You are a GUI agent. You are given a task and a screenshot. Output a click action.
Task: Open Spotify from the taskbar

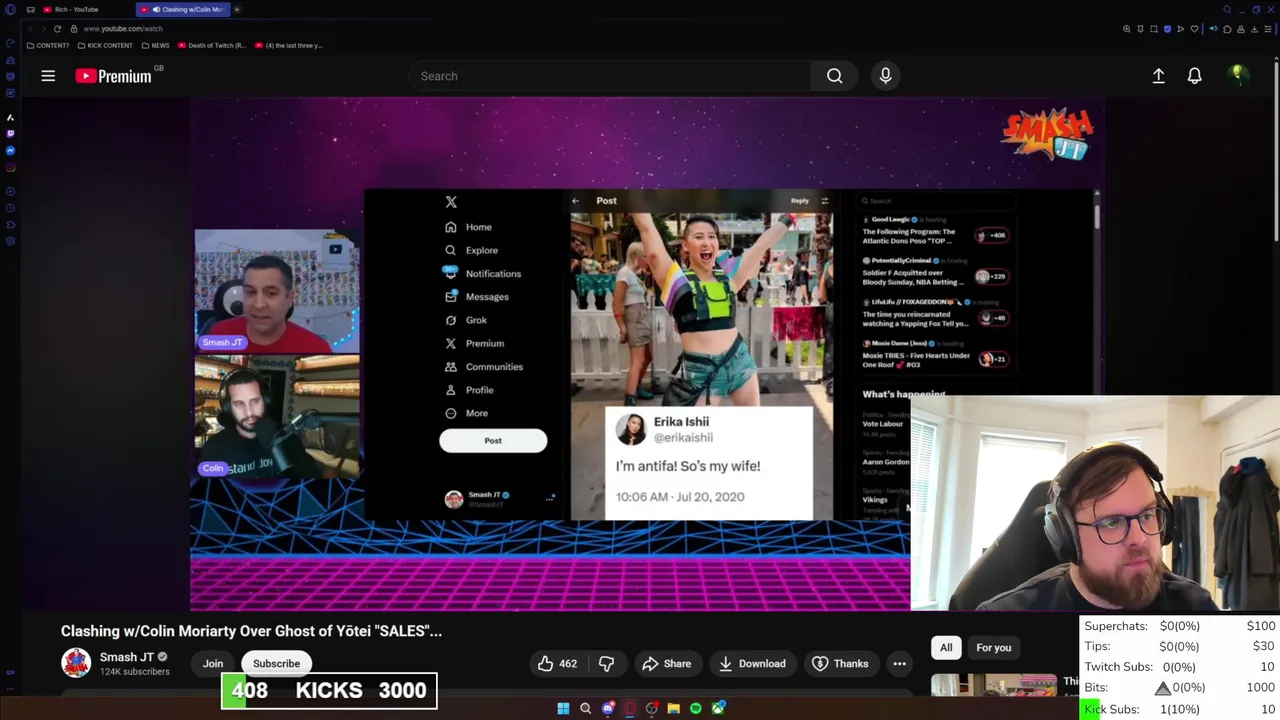tap(696, 708)
